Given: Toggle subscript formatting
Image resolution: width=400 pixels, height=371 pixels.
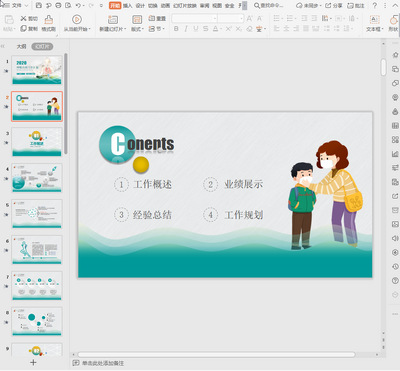Looking at the screenshot, I should click(238, 29).
